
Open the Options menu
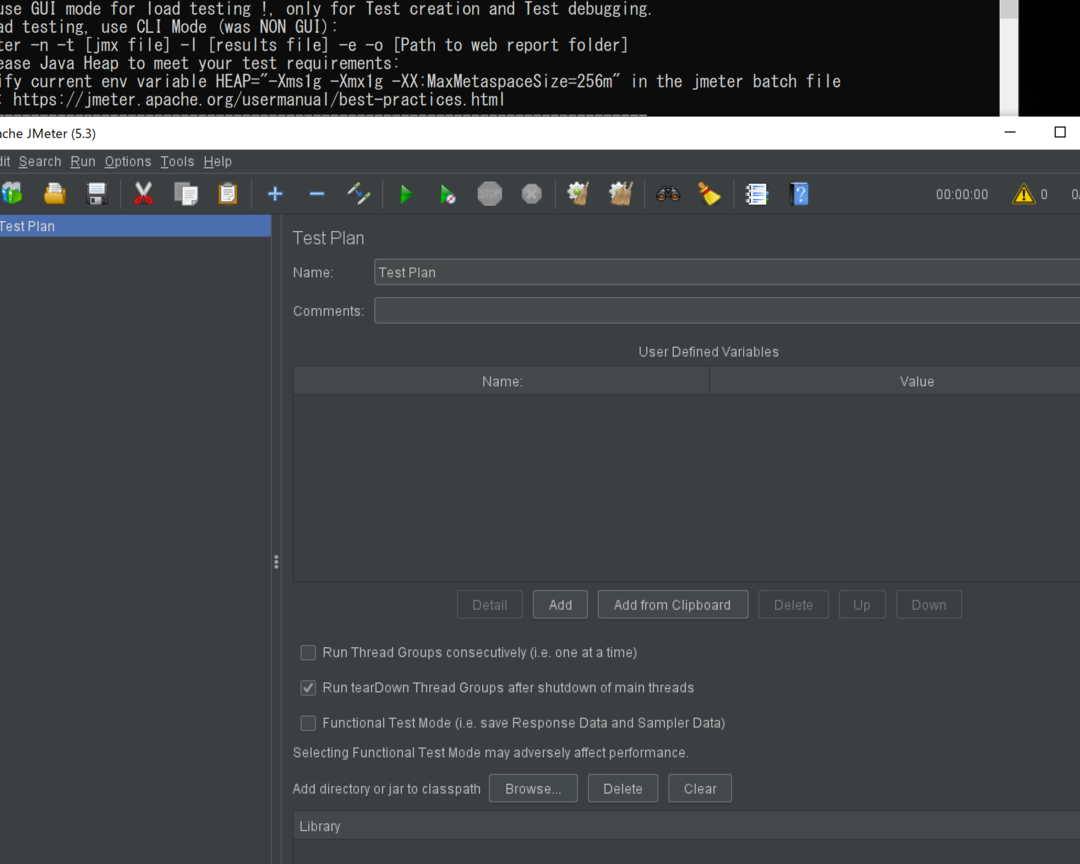[128, 161]
